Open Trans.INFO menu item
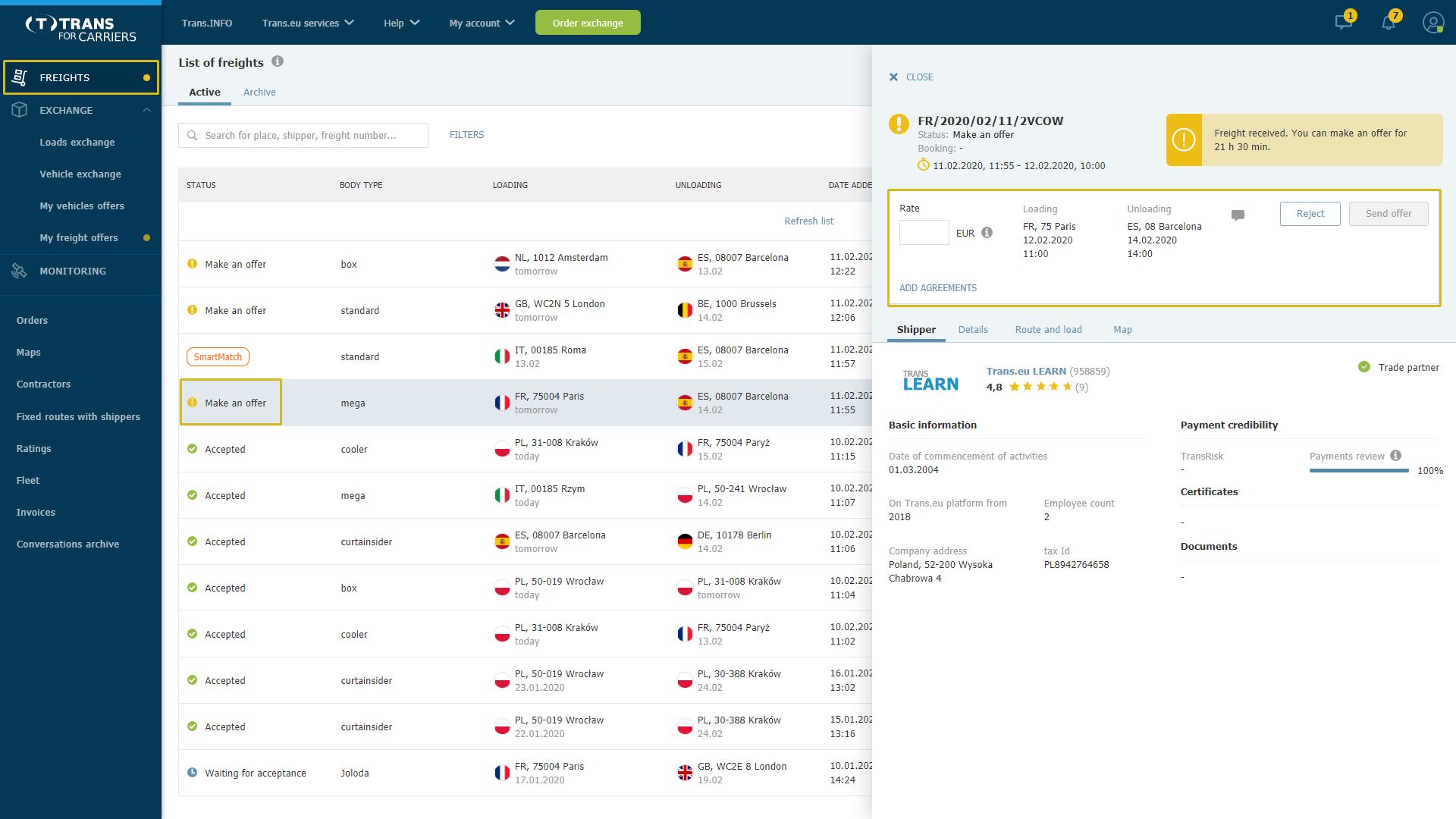 (x=206, y=23)
